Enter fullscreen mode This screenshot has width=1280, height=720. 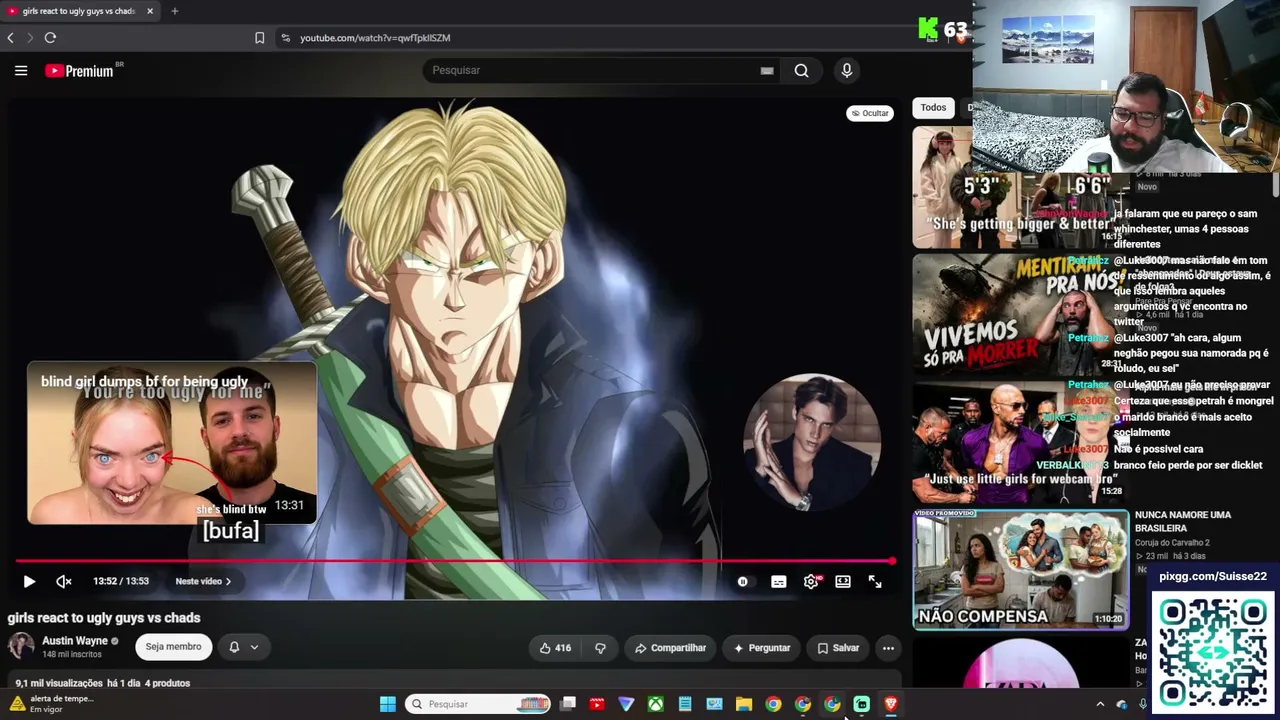pyautogui.click(x=875, y=581)
